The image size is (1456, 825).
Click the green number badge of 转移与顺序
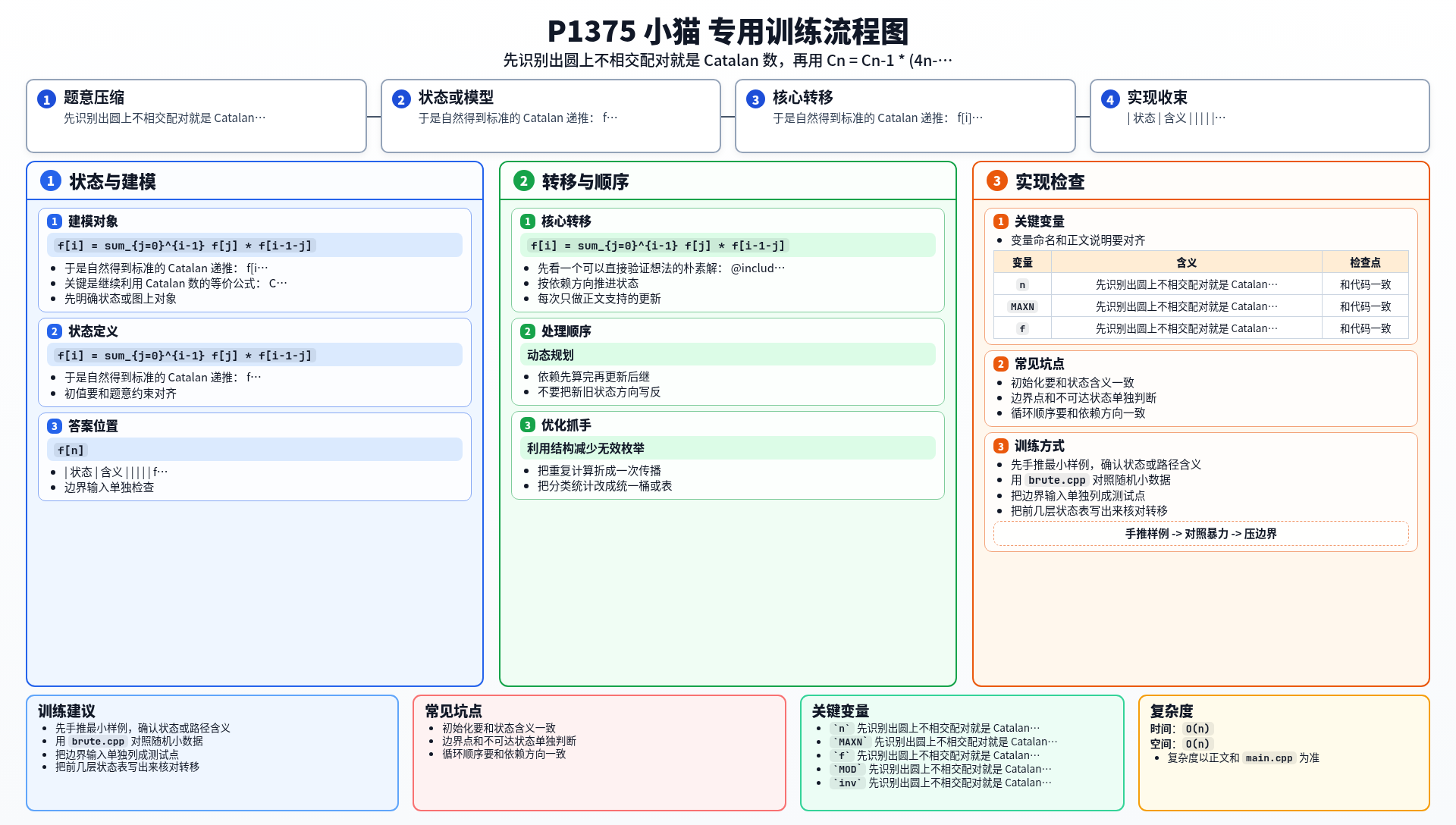[524, 180]
